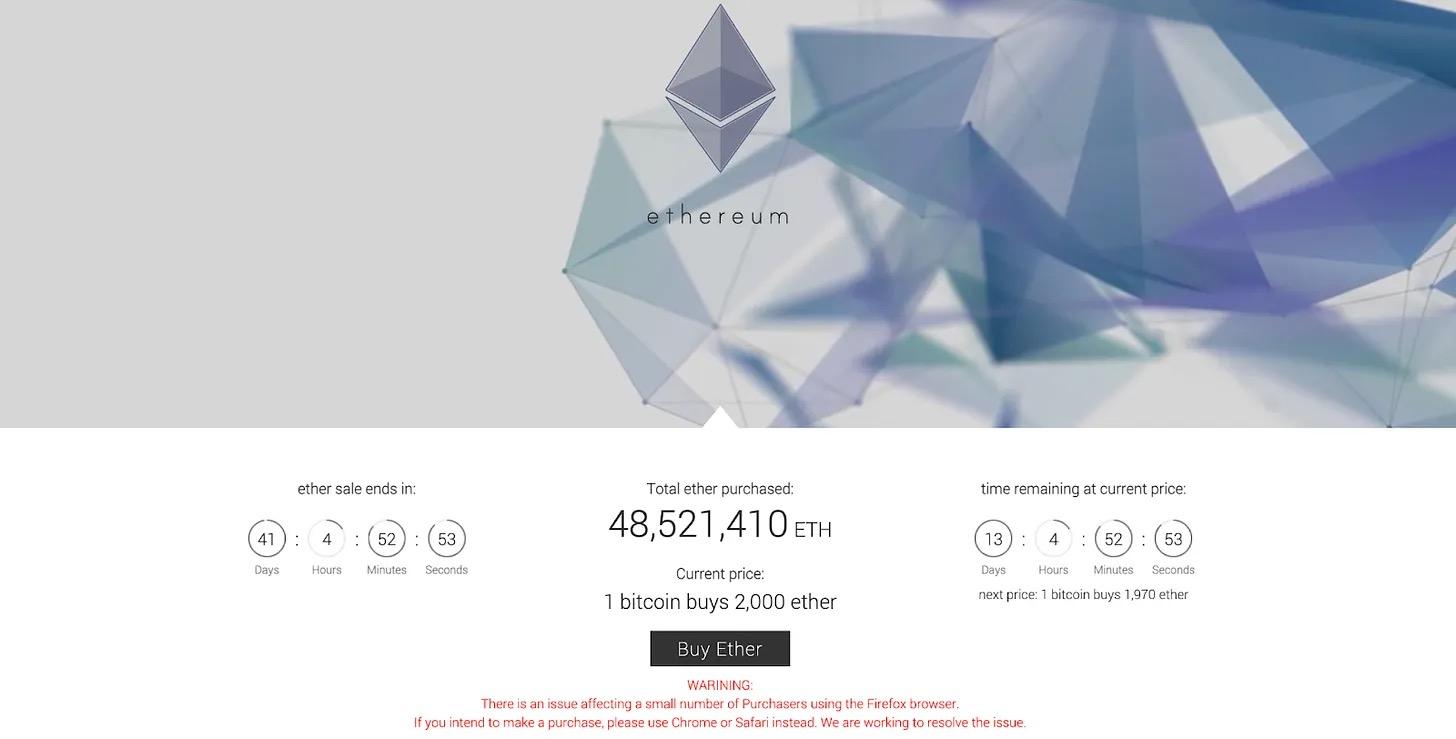This screenshot has width=1456, height=739.
Task: Click the 13 Days circle in price countdown
Action: coord(993,539)
